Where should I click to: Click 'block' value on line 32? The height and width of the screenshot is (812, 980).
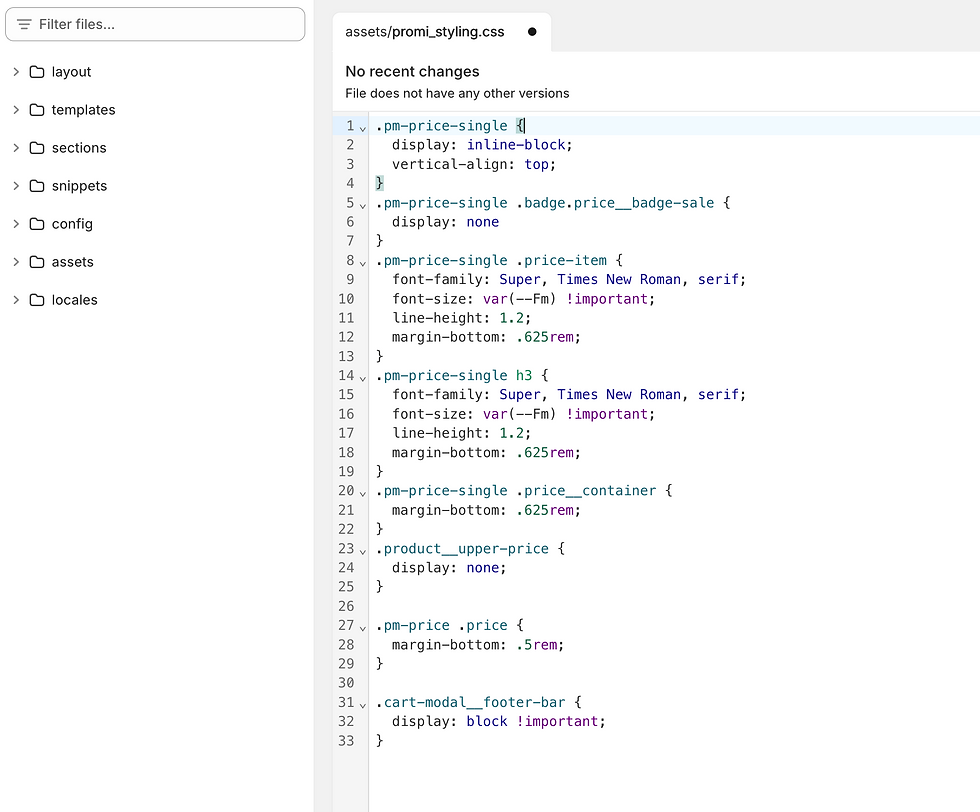point(487,721)
